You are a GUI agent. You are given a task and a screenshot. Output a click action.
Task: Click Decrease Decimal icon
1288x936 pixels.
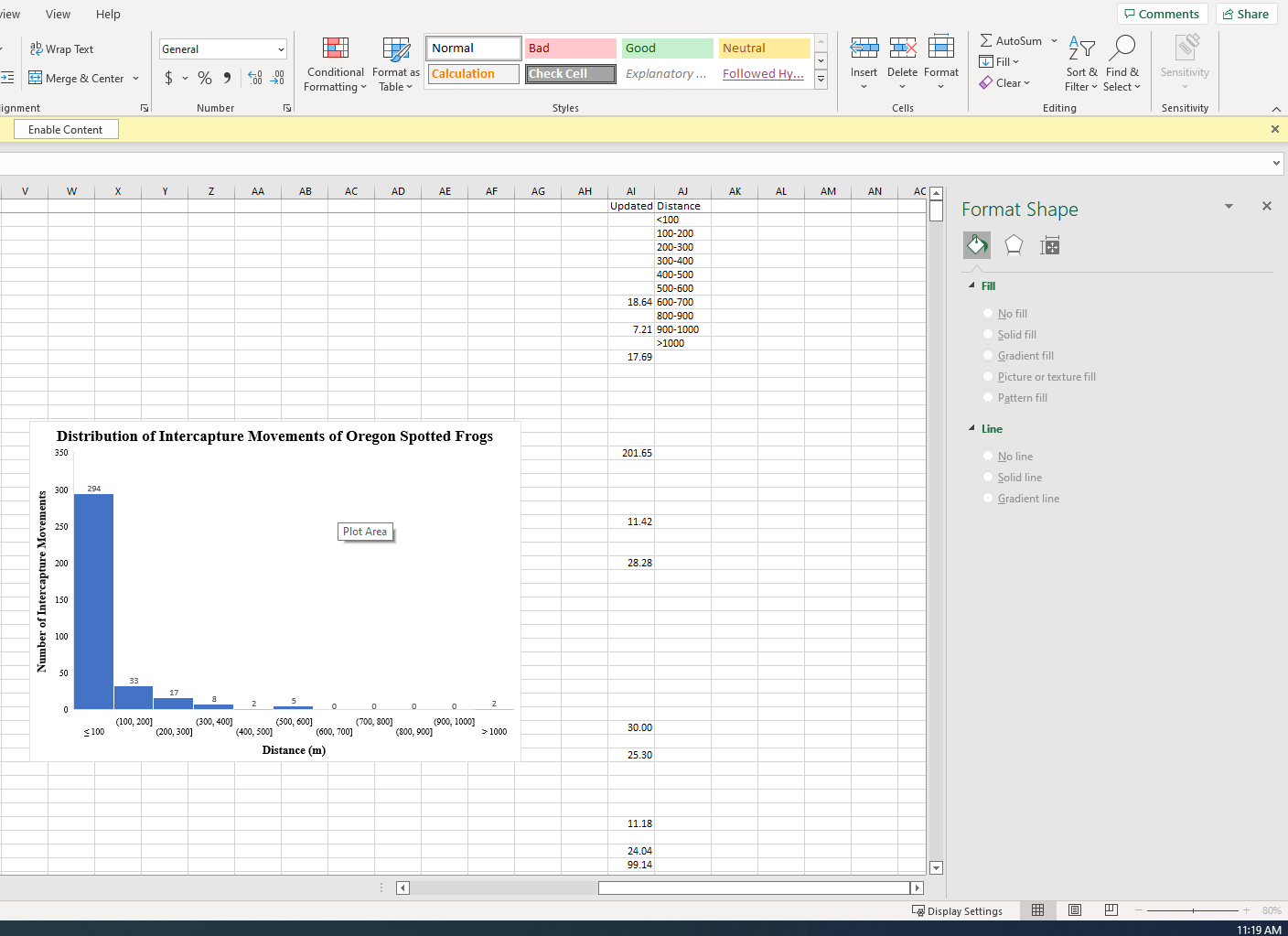(x=277, y=78)
